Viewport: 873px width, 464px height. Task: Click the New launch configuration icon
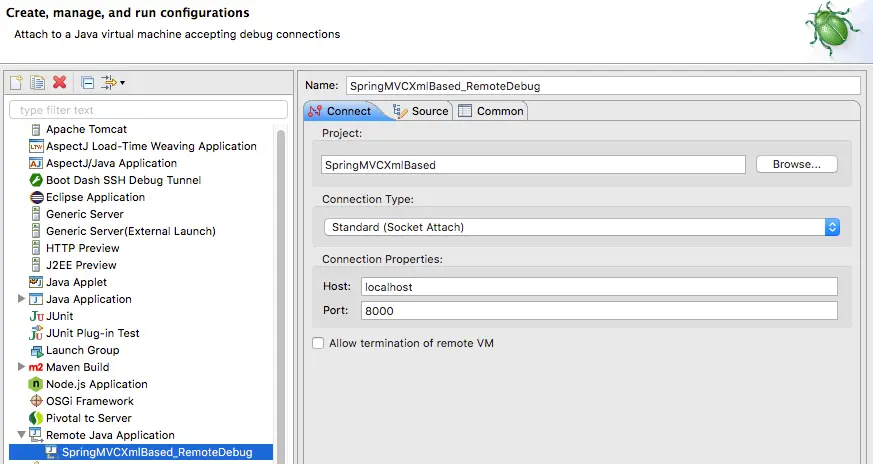tap(16, 82)
